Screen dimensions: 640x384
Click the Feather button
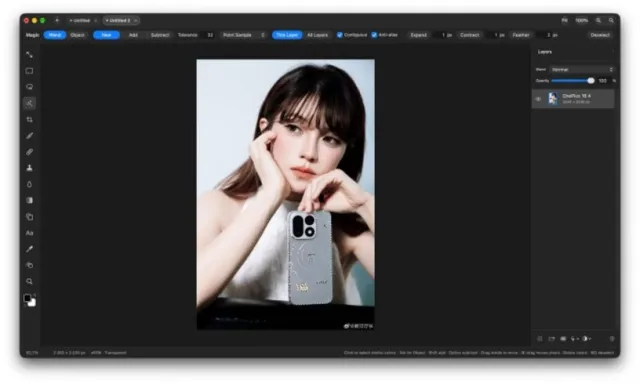pos(521,35)
